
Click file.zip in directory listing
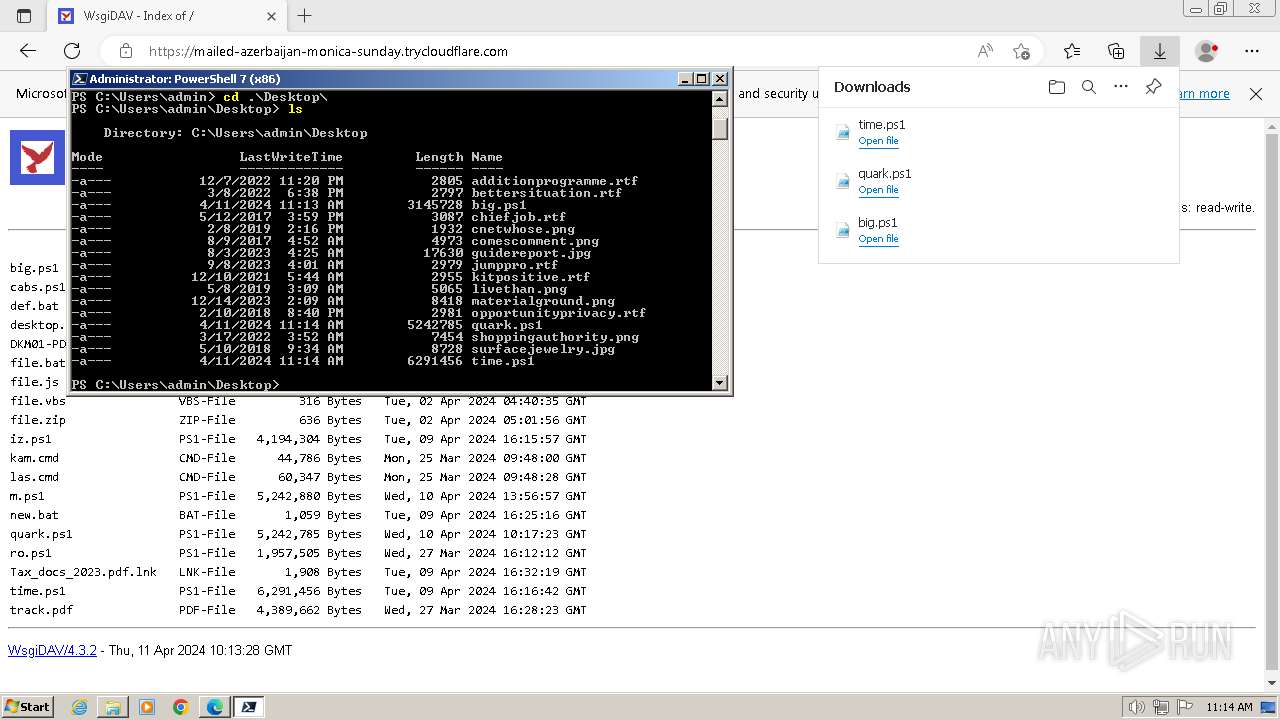click(x=38, y=420)
